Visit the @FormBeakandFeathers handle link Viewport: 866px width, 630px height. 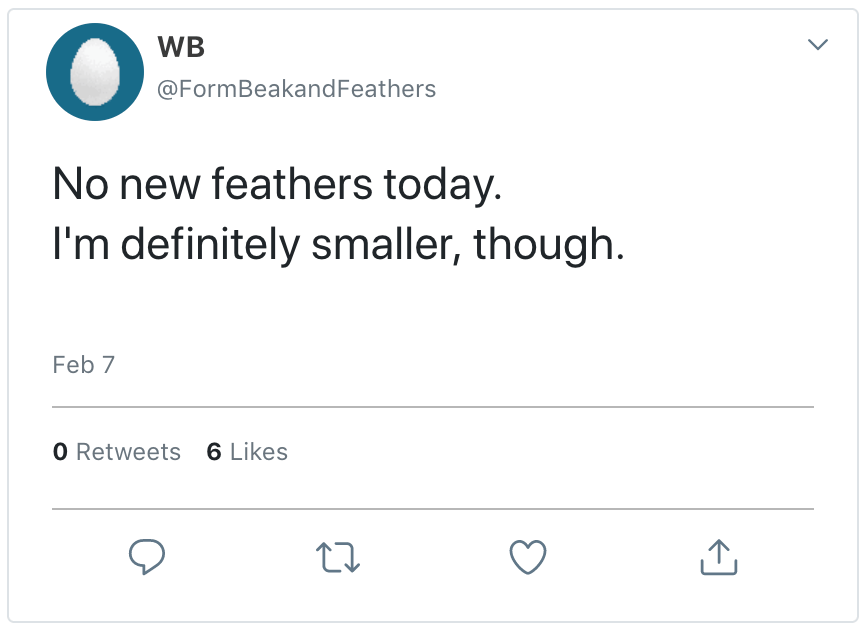pyautogui.click(x=296, y=89)
